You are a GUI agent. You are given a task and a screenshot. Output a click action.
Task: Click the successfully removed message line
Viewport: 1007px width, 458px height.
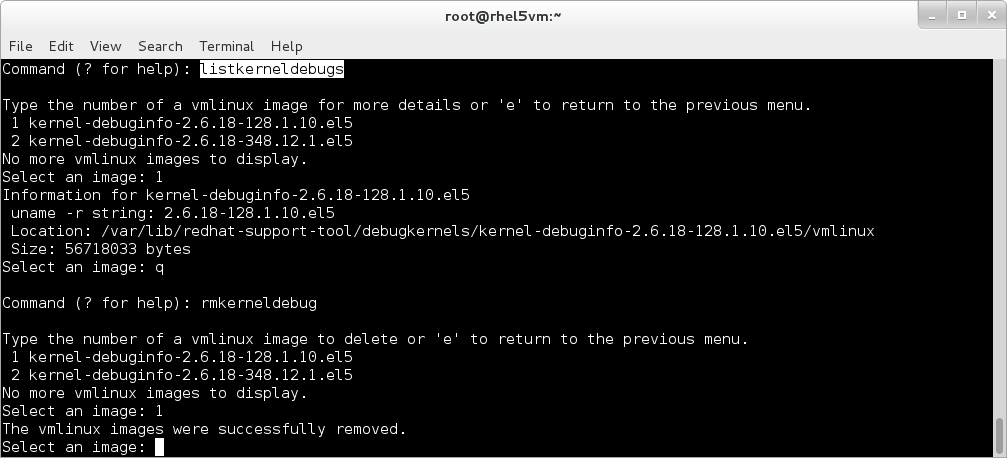[x=204, y=429]
